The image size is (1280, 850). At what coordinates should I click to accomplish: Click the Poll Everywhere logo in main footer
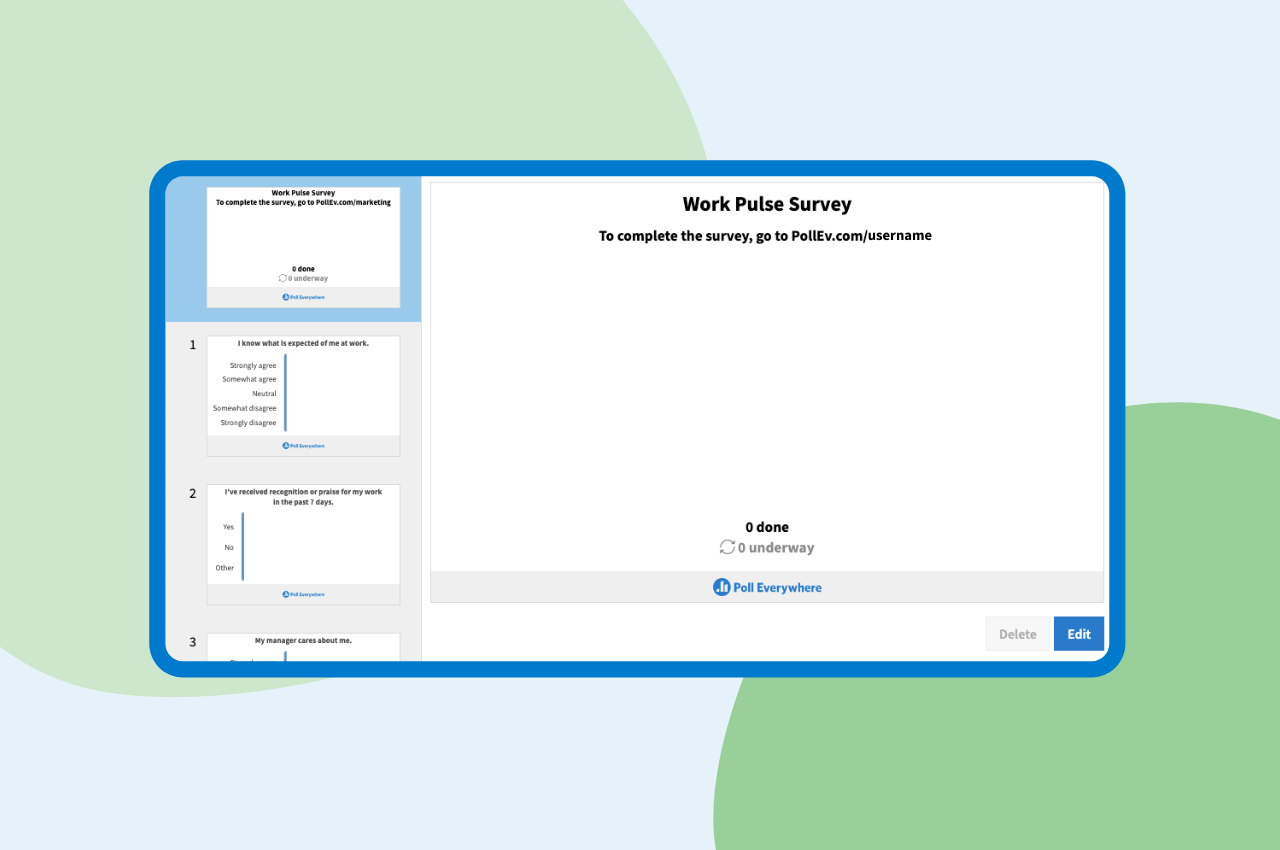767,587
